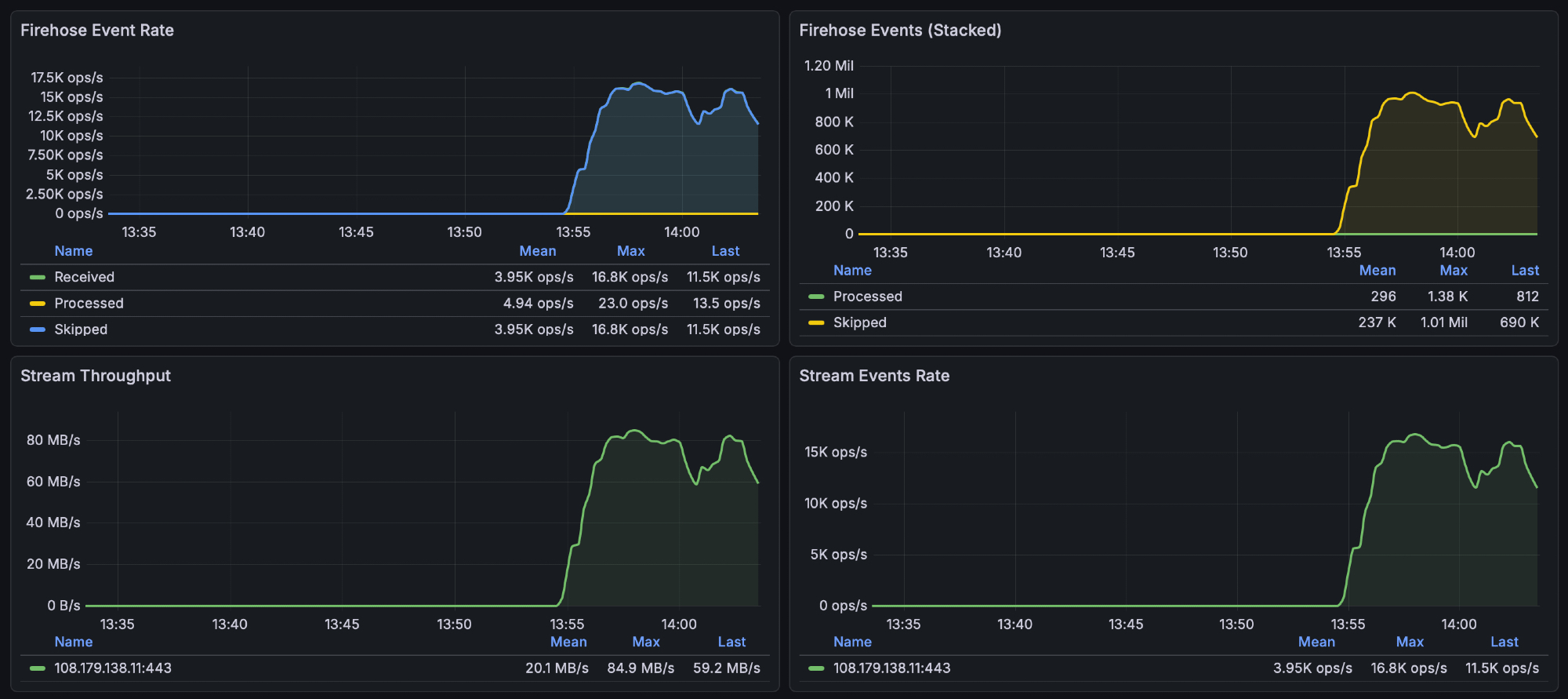Viewport: 1568px width, 699px height.
Task: Sort Firehose Events (Stacked) legend by Name
Action: click(852, 271)
